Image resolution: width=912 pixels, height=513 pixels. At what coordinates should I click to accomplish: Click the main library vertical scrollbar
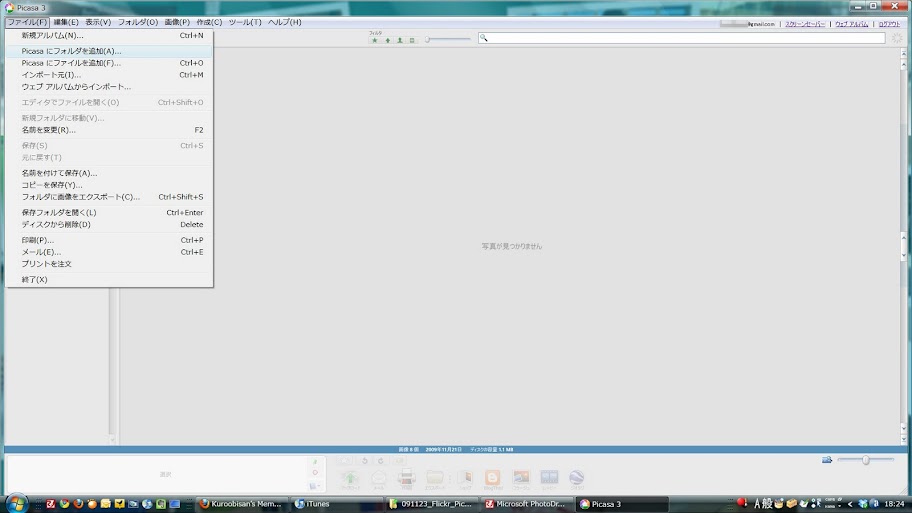coord(903,246)
